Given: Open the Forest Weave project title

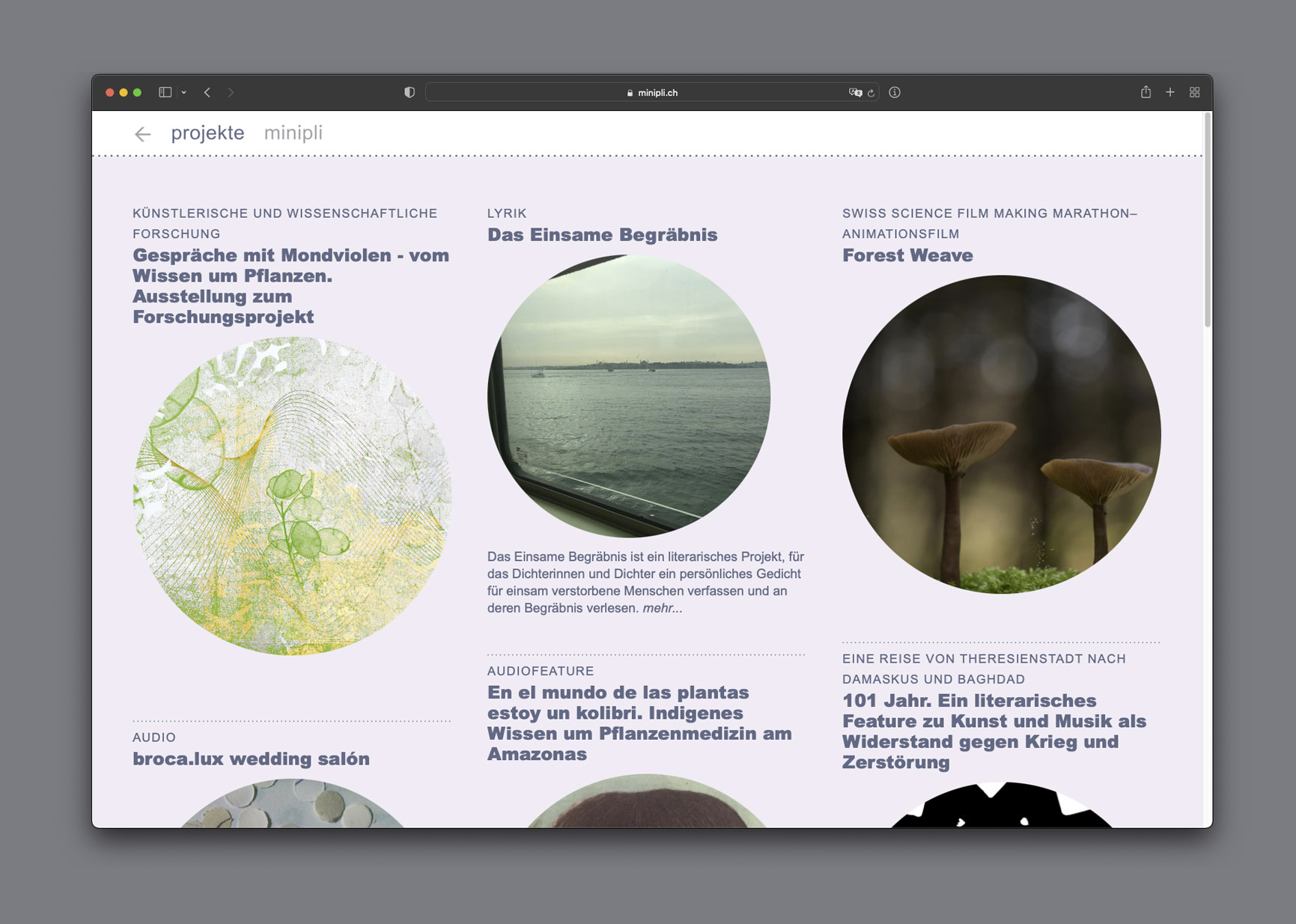Looking at the screenshot, I should pyautogui.click(x=907, y=255).
